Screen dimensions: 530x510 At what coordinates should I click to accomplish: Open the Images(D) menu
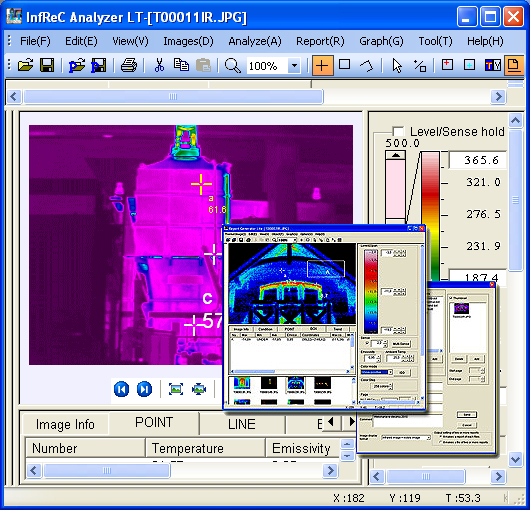[x=189, y=41]
